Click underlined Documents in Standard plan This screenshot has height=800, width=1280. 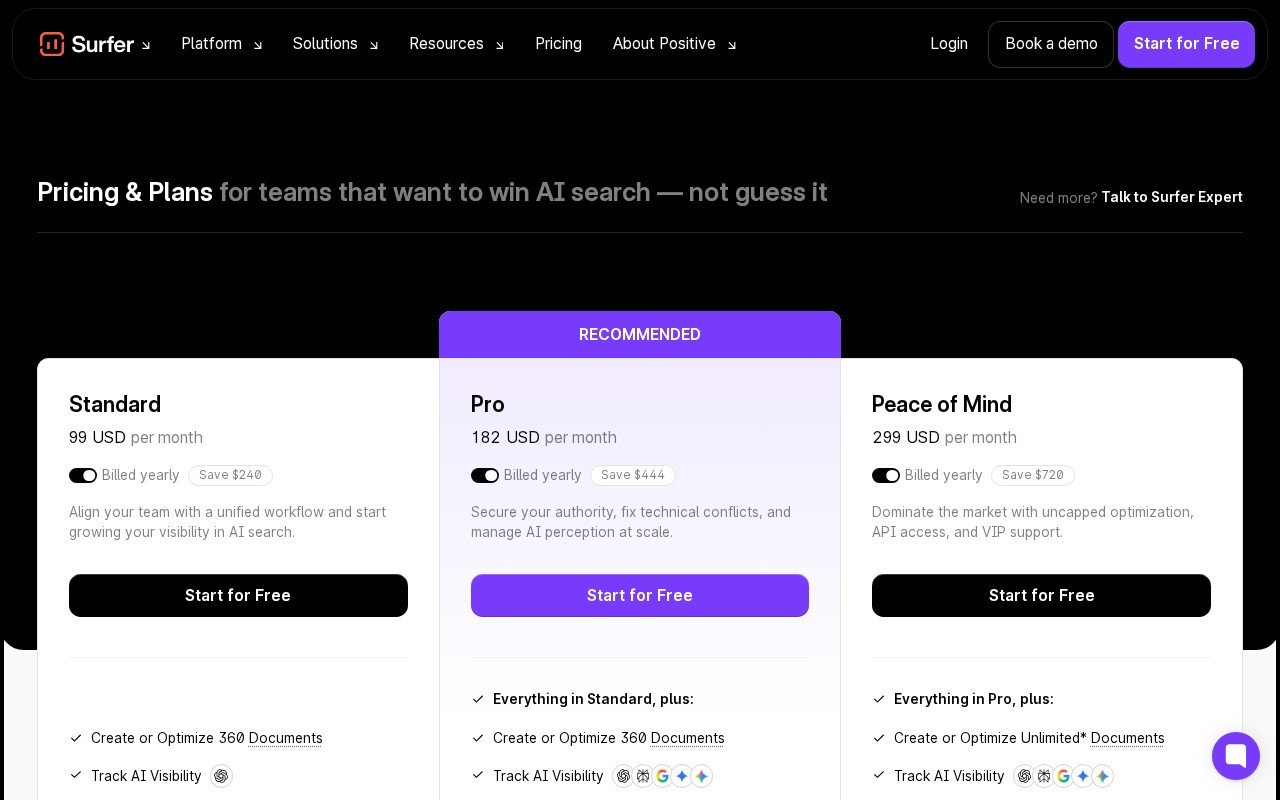click(286, 738)
